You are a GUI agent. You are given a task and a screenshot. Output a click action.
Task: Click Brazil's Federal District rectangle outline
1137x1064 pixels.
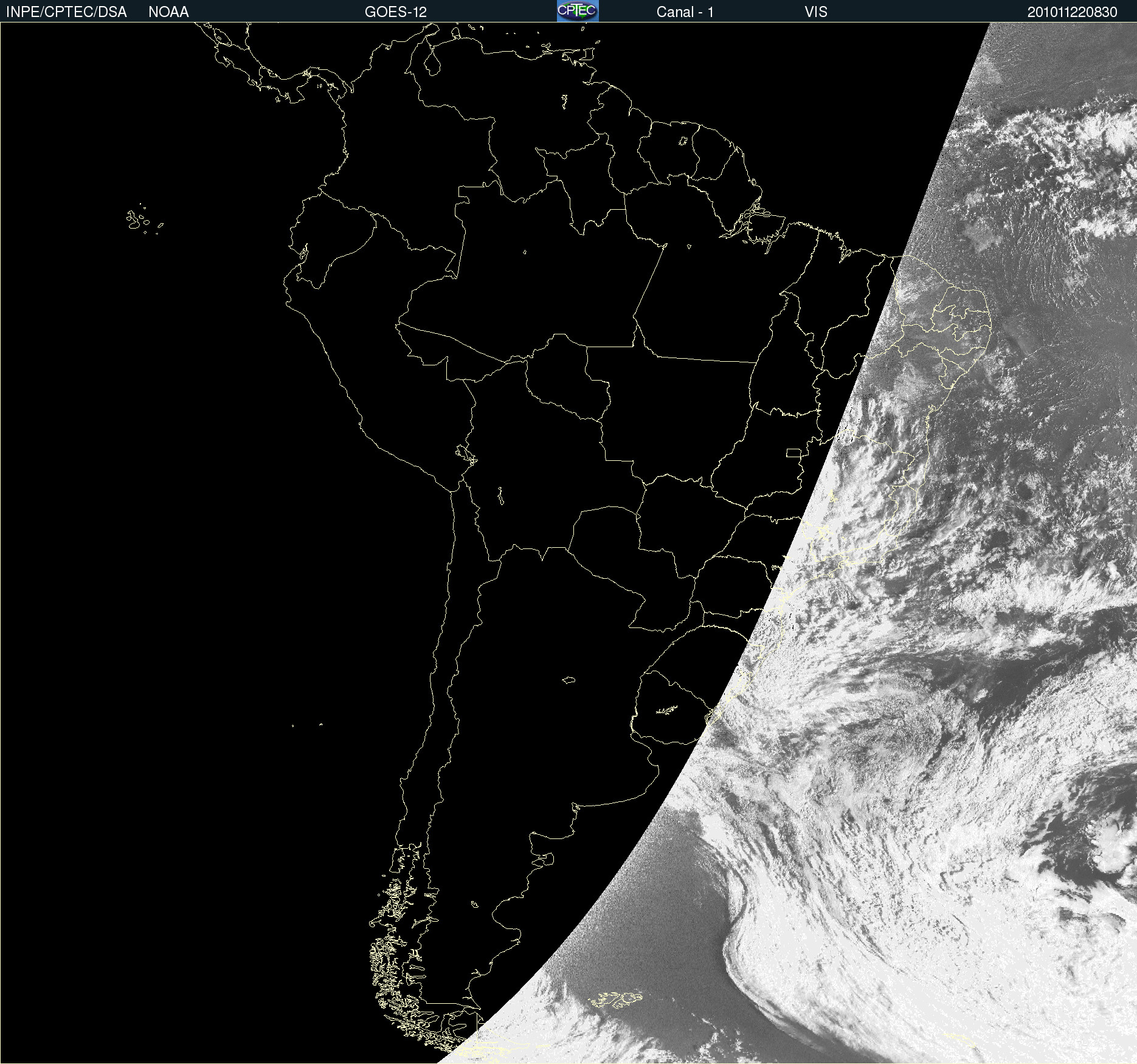[x=793, y=452]
